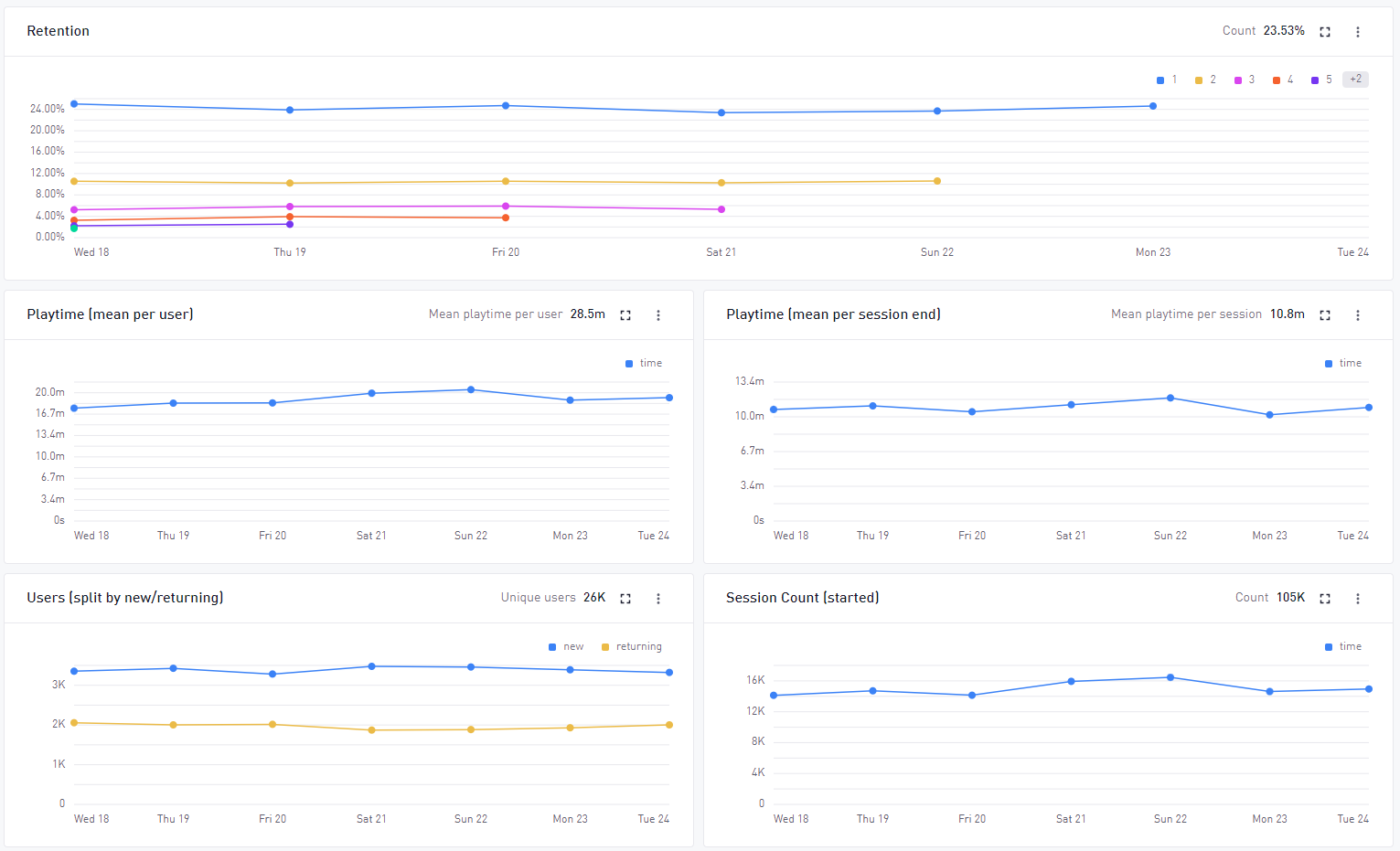Screen dimensions: 1400x851
Task: Click Playtime per user point on Sun 22
Action: click(471, 389)
